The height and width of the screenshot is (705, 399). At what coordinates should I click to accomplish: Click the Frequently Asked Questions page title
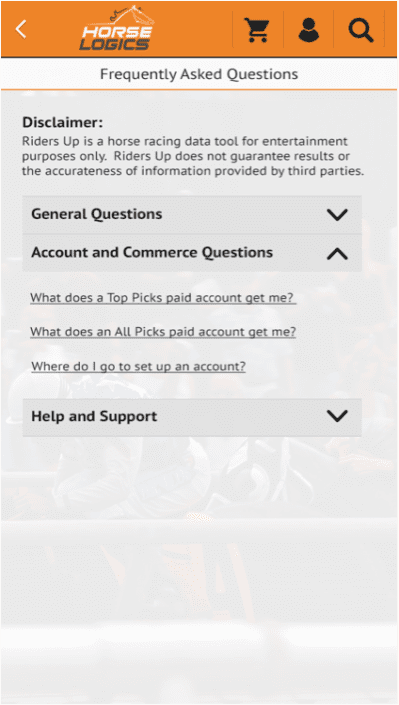click(x=199, y=74)
